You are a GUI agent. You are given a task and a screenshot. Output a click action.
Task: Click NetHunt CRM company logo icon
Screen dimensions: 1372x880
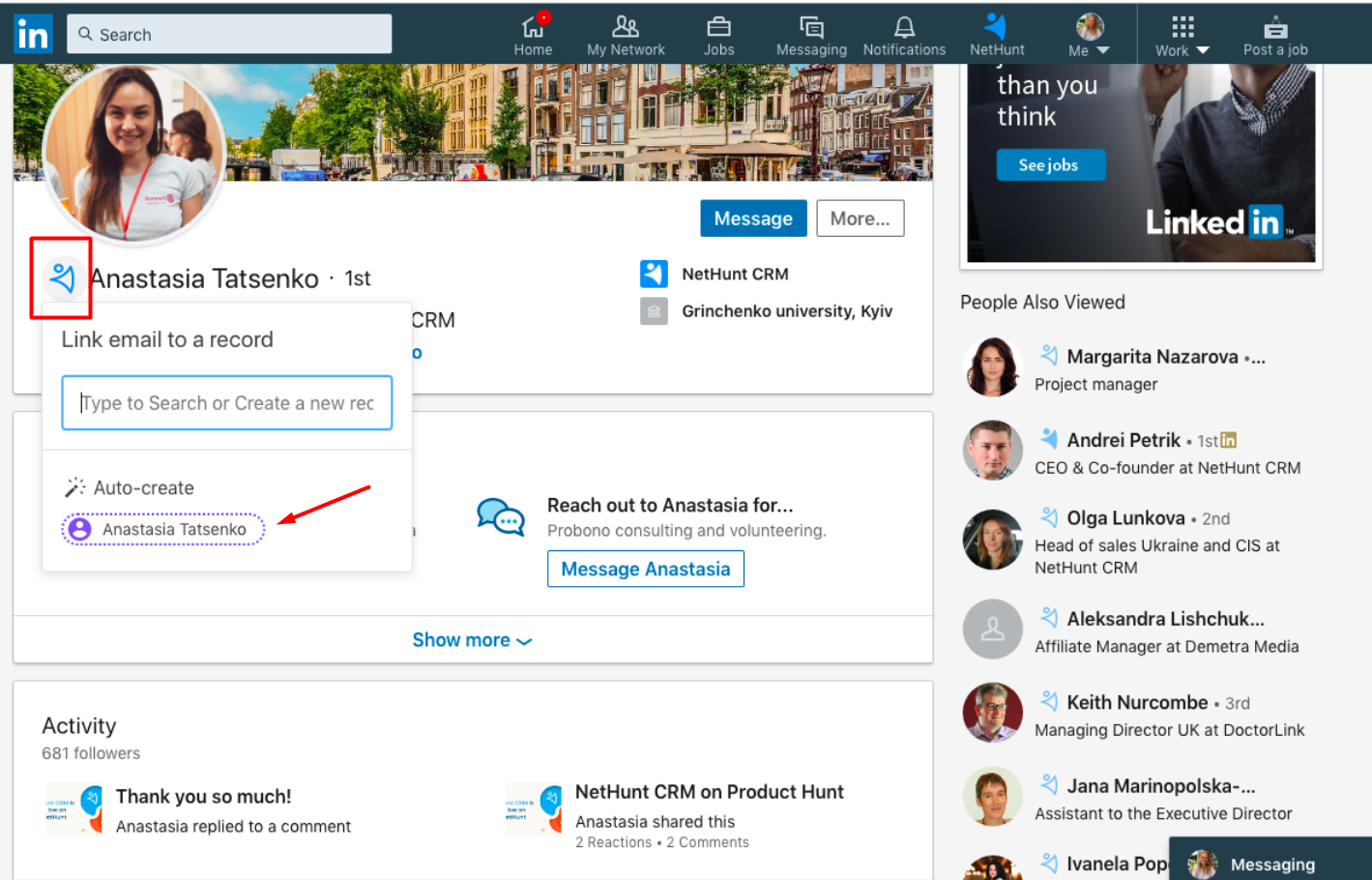point(654,274)
